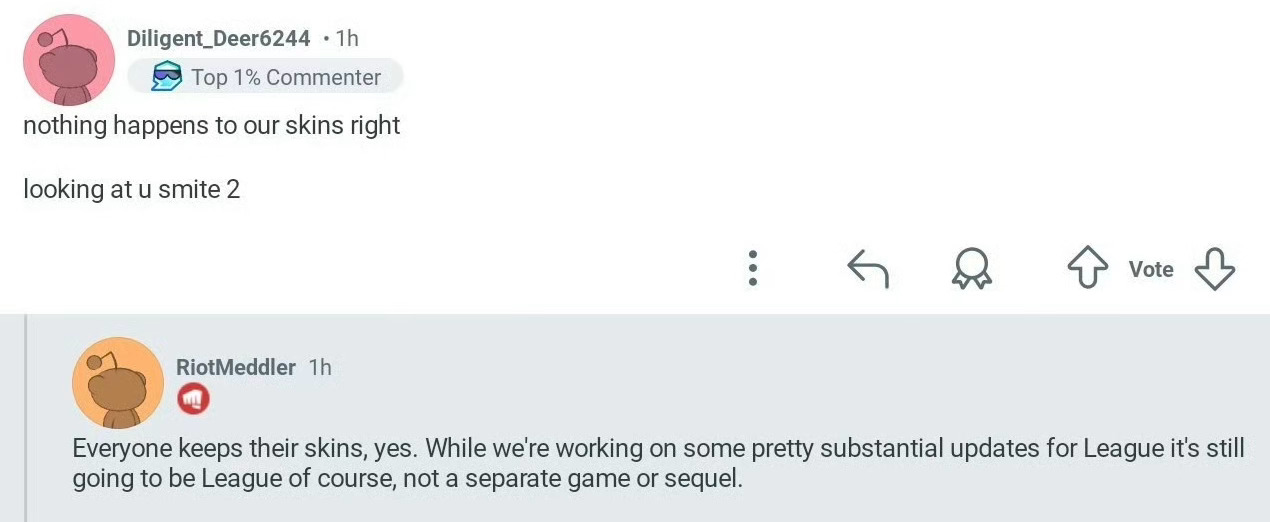Click the text "nothing happens to our skins right"
Viewport: 1270px width, 522px height.
211,126
